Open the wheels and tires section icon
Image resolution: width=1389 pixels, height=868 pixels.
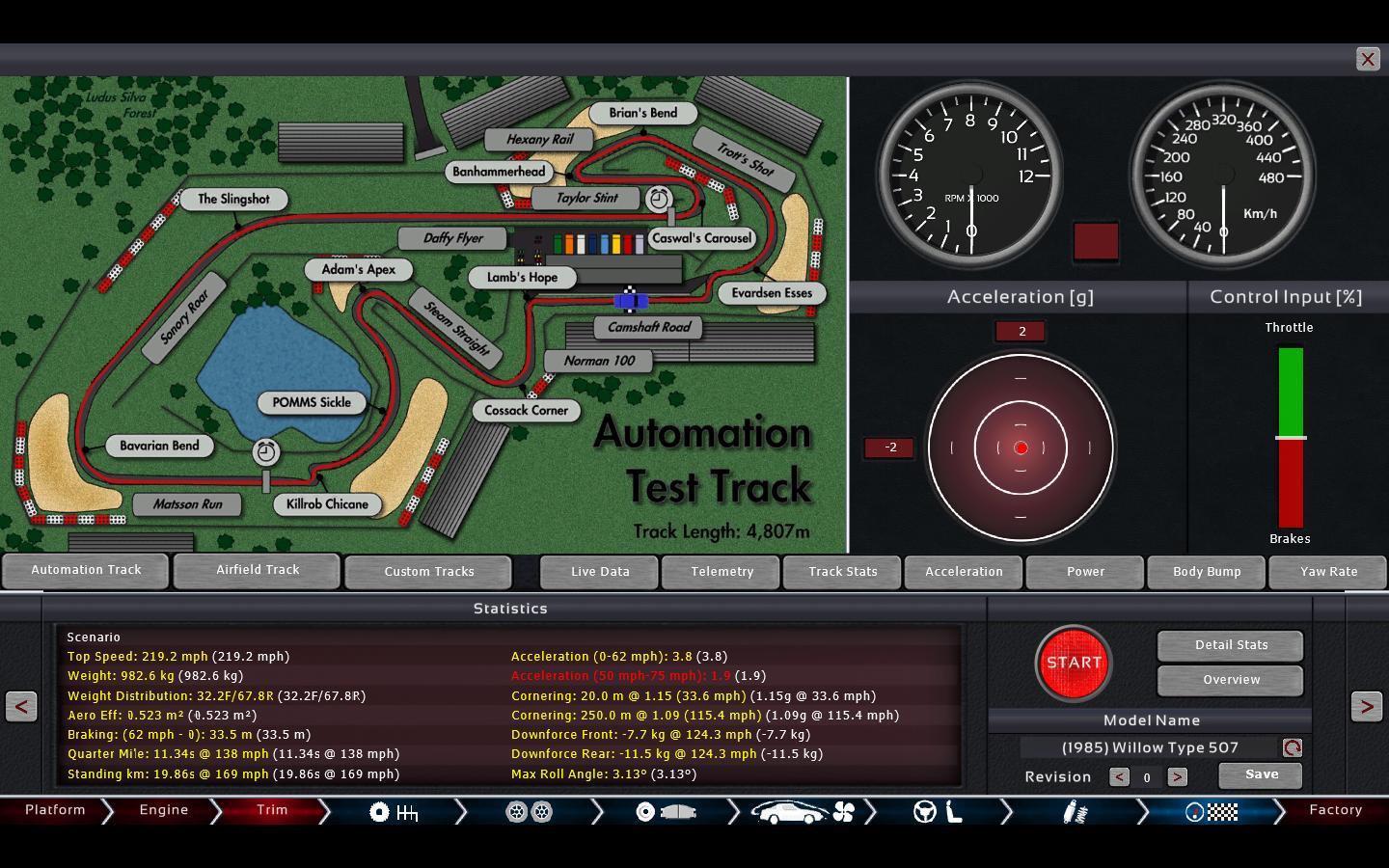coord(529,812)
